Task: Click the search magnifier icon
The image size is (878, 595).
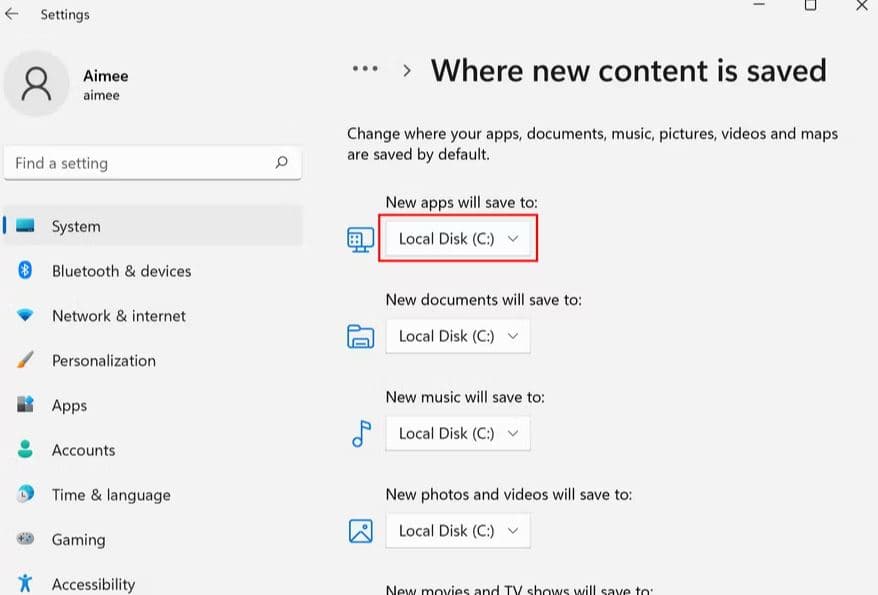Action: pyautogui.click(x=282, y=162)
